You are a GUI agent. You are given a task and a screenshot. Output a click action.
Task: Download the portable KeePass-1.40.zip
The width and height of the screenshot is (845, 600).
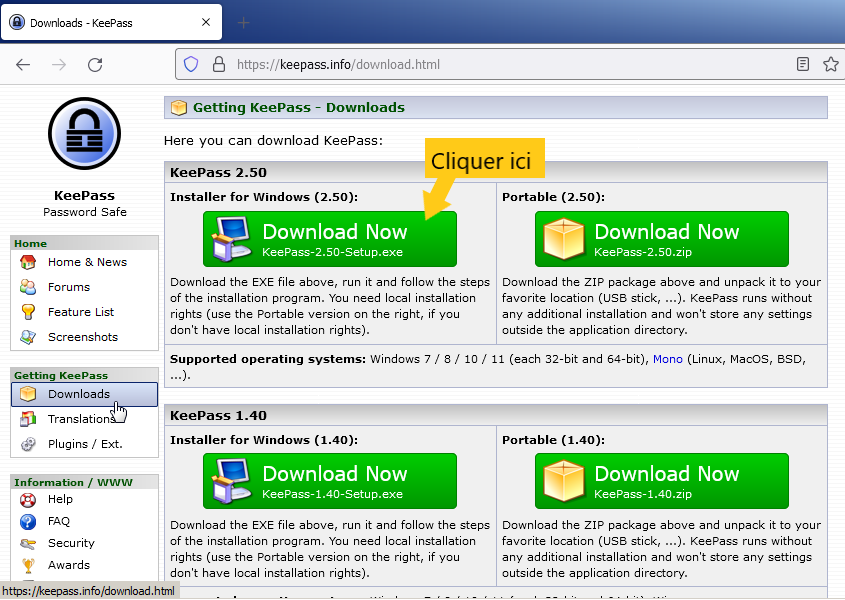(x=662, y=481)
